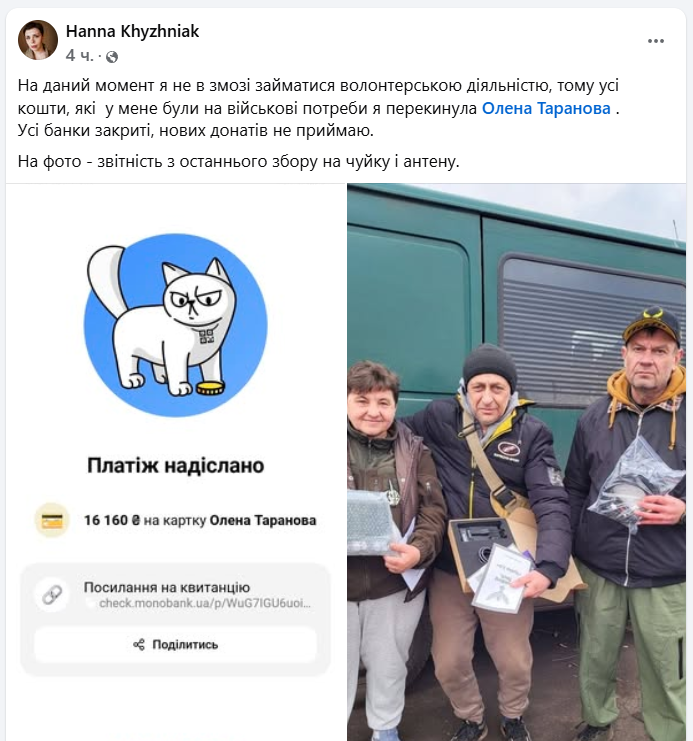Click the 'Посилання на квитанцію' label
The width and height of the screenshot is (693, 741).
[x=167, y=587]
